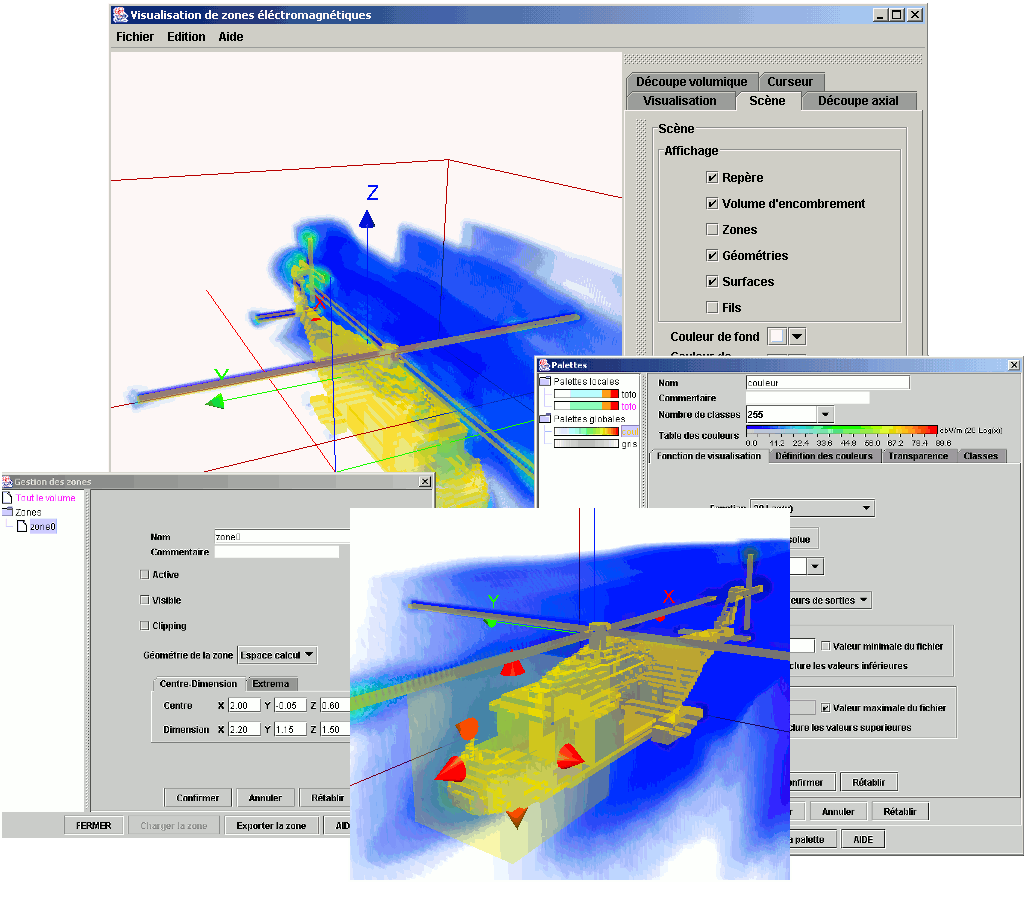Open the Edition menu
This screenshot has width=1024, height=900.
click(186, 37)
